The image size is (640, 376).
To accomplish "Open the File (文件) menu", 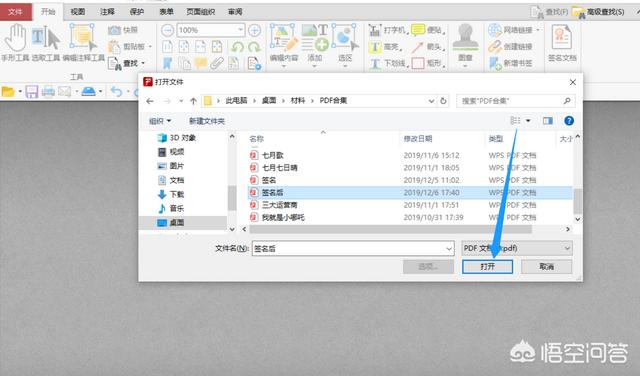I will pos(16,11).
